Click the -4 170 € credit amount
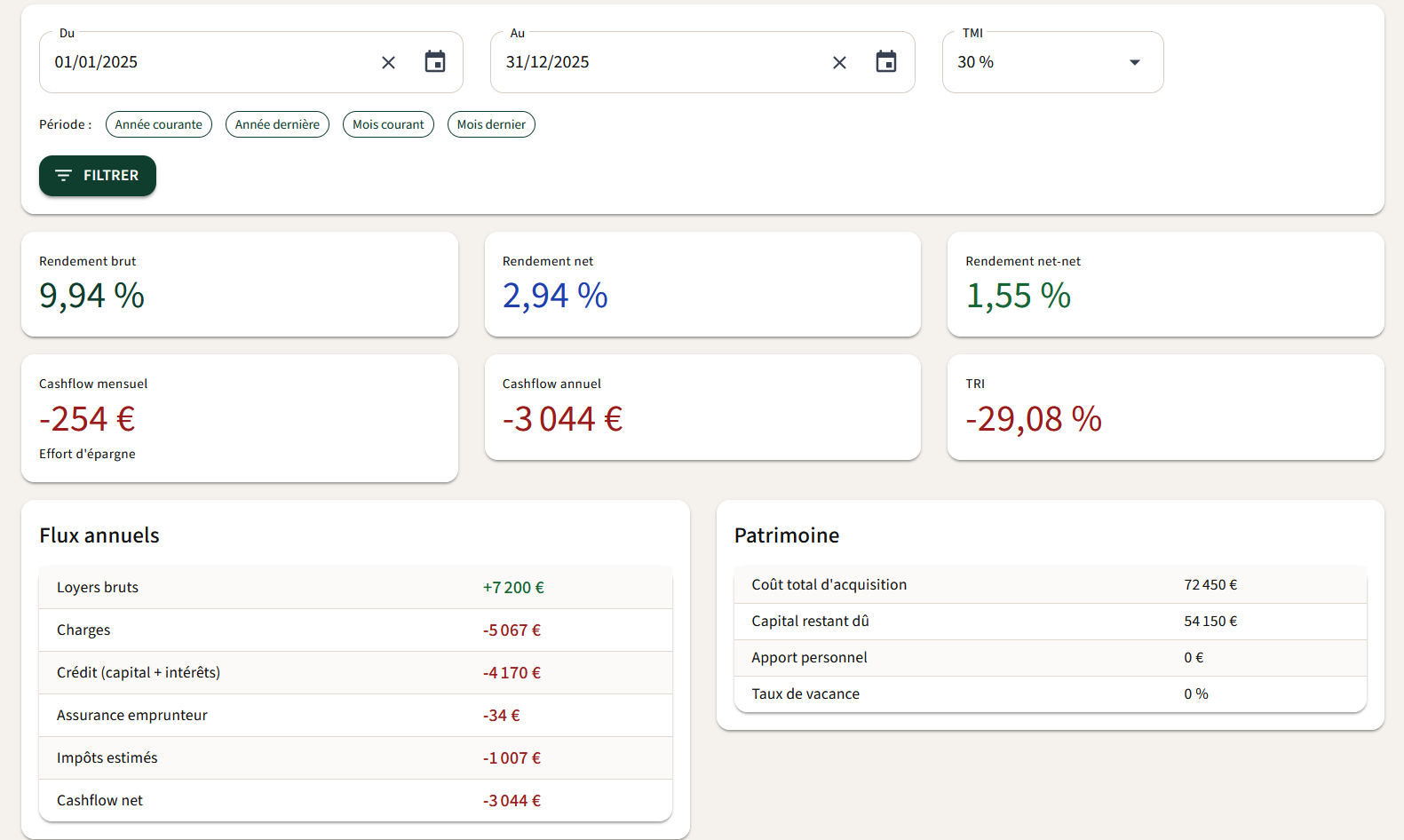 point(512,673)
